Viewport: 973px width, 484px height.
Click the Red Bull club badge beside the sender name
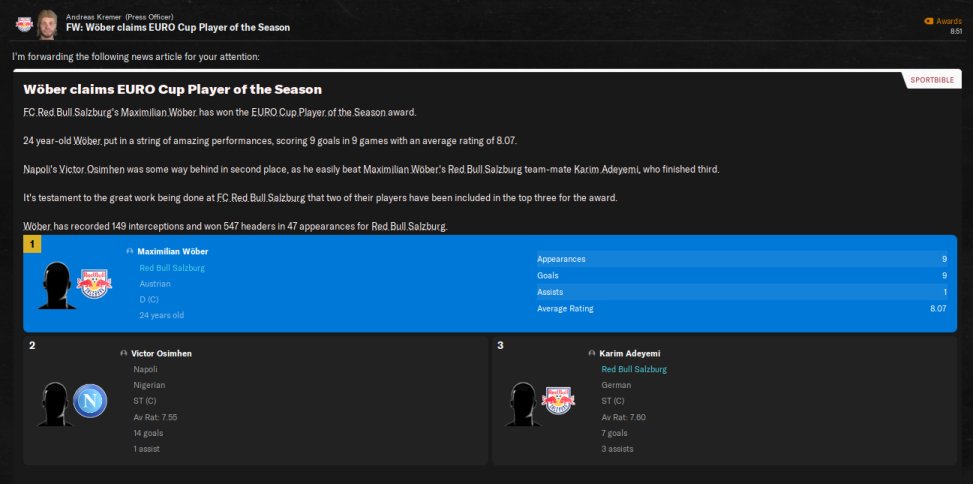click(x=23, y=22)
